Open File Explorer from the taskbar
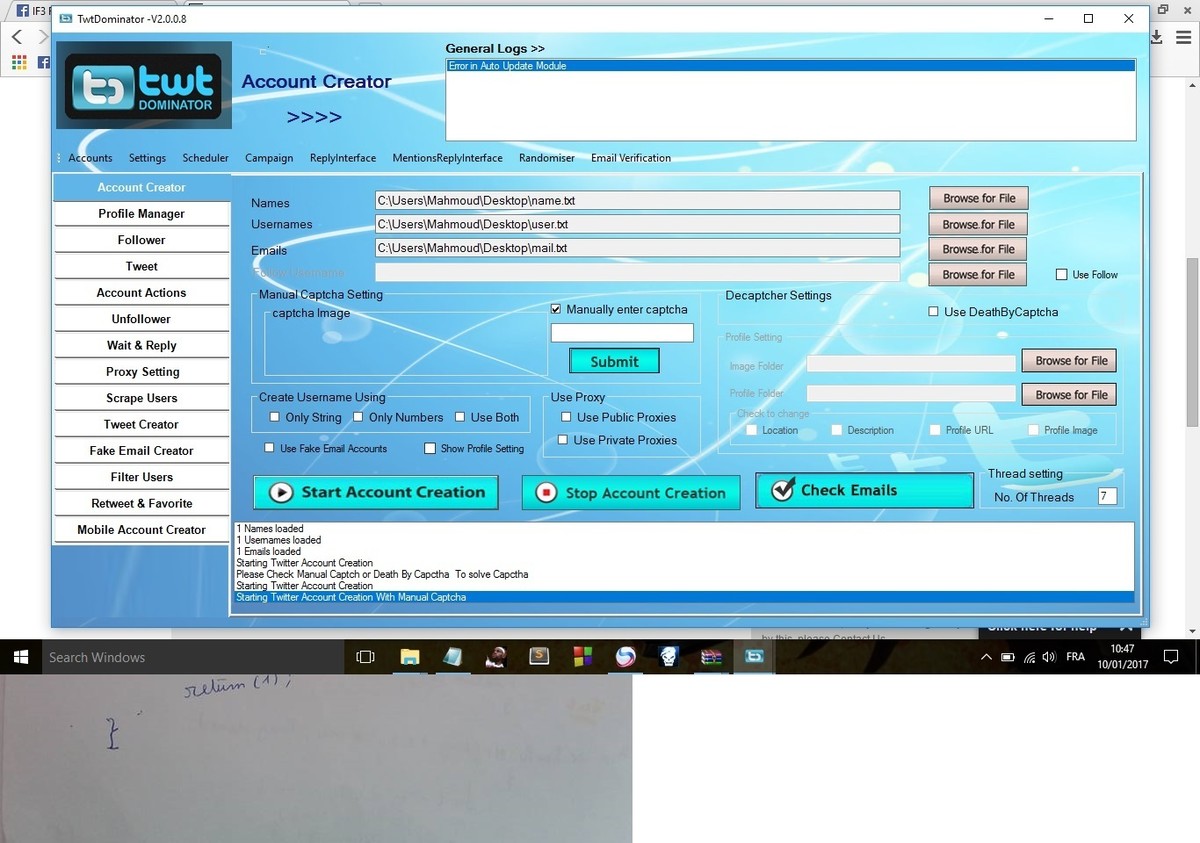1200x843 pixels. [410, 657]
